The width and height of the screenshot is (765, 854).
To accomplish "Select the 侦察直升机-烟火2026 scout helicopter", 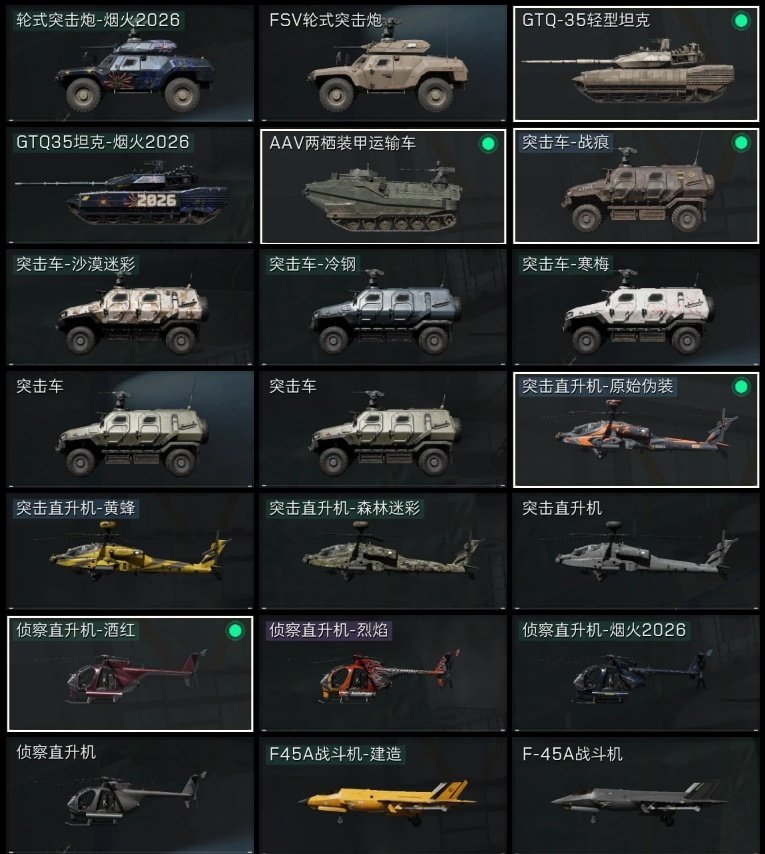I will [x=636, y=673].
